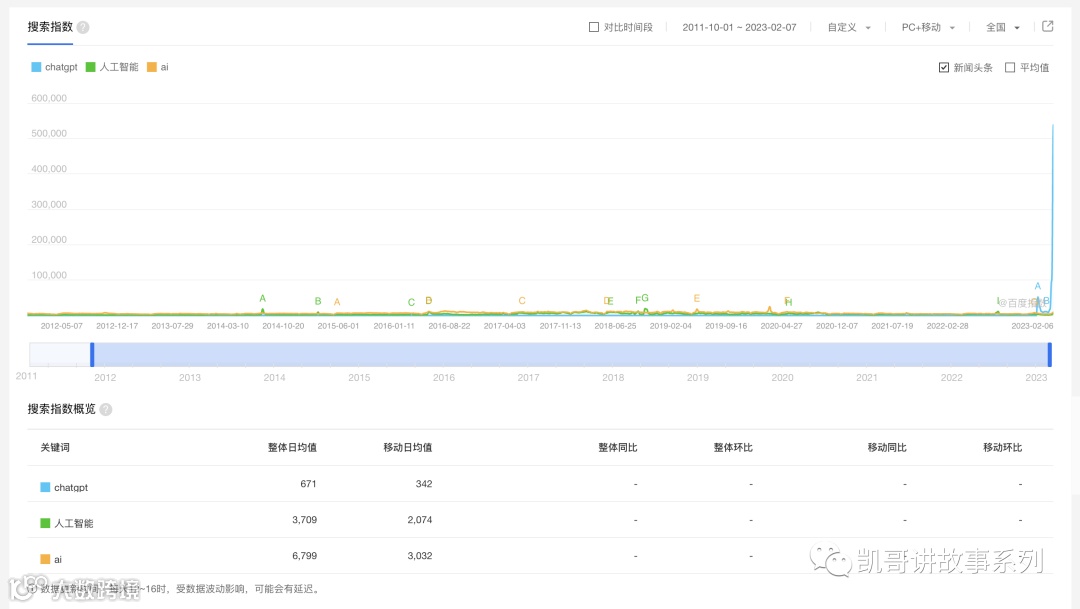
Task: Open the 全国 region dropdown
Action: pyautogui.click(x=1002, y=27)
